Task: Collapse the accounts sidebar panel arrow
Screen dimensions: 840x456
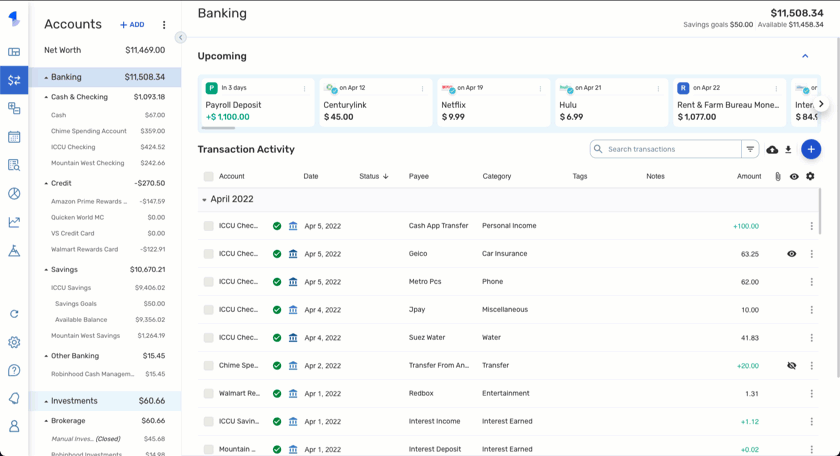Action: [181, 38]
